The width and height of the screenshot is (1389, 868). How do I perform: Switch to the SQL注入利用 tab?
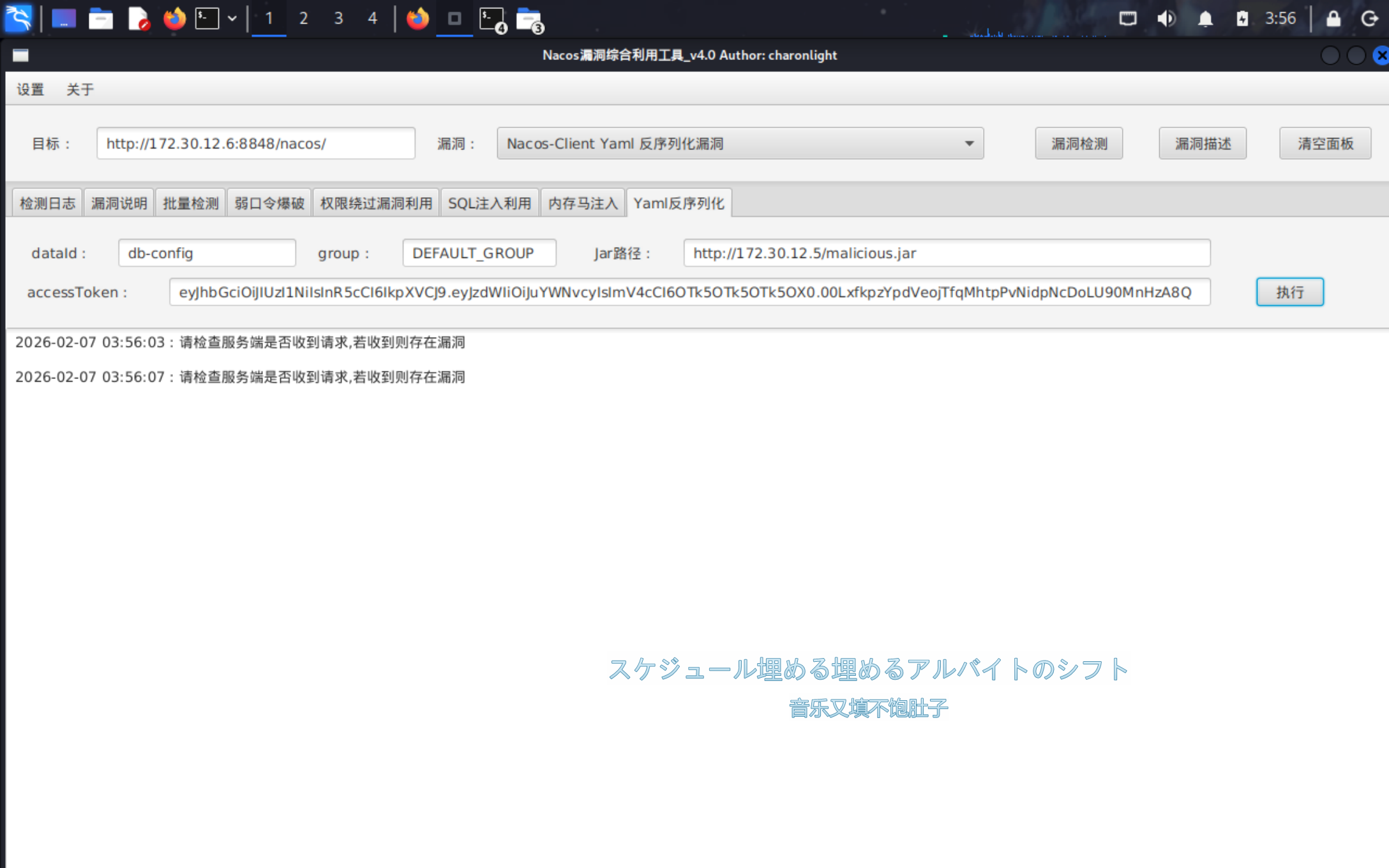coord(489,203)
